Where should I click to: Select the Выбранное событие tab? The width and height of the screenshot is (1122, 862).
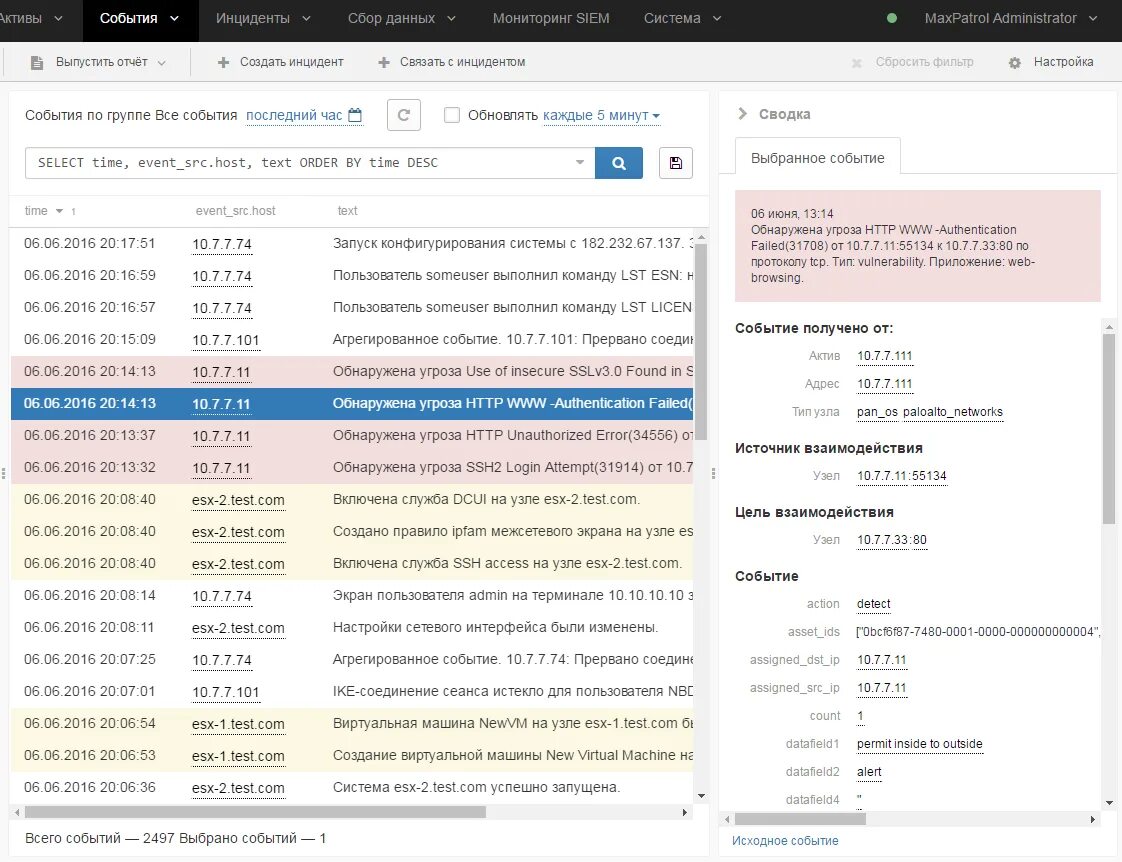tap(817, 158)
